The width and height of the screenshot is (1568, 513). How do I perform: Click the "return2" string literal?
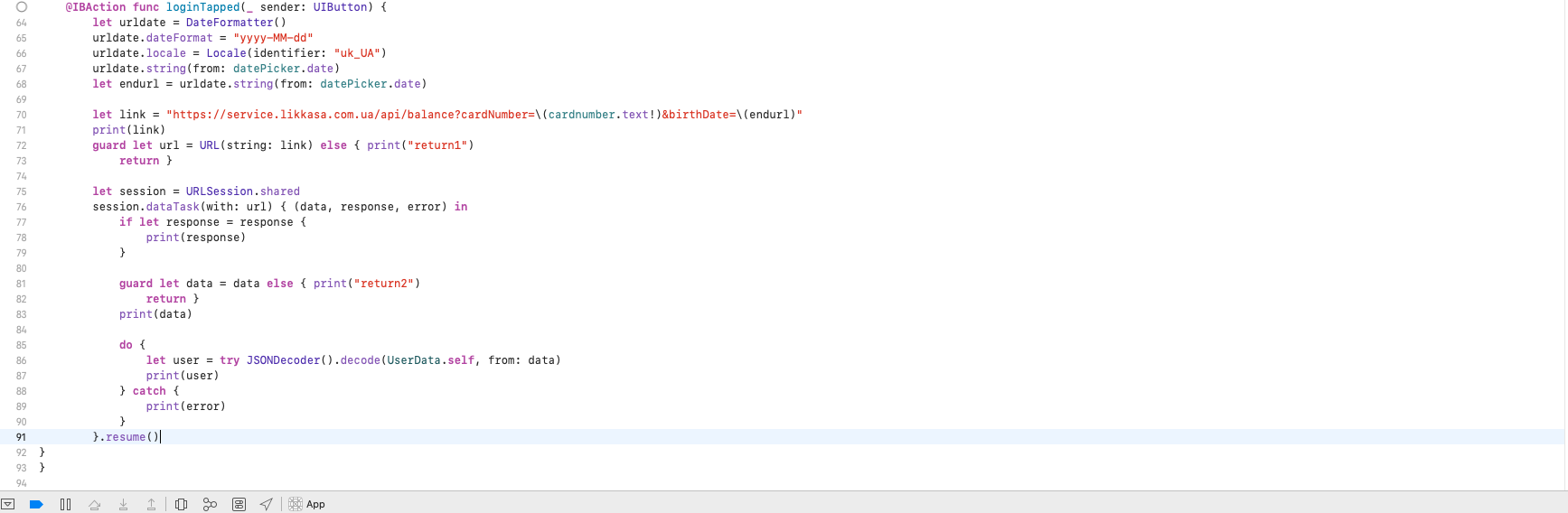(384, 284)
